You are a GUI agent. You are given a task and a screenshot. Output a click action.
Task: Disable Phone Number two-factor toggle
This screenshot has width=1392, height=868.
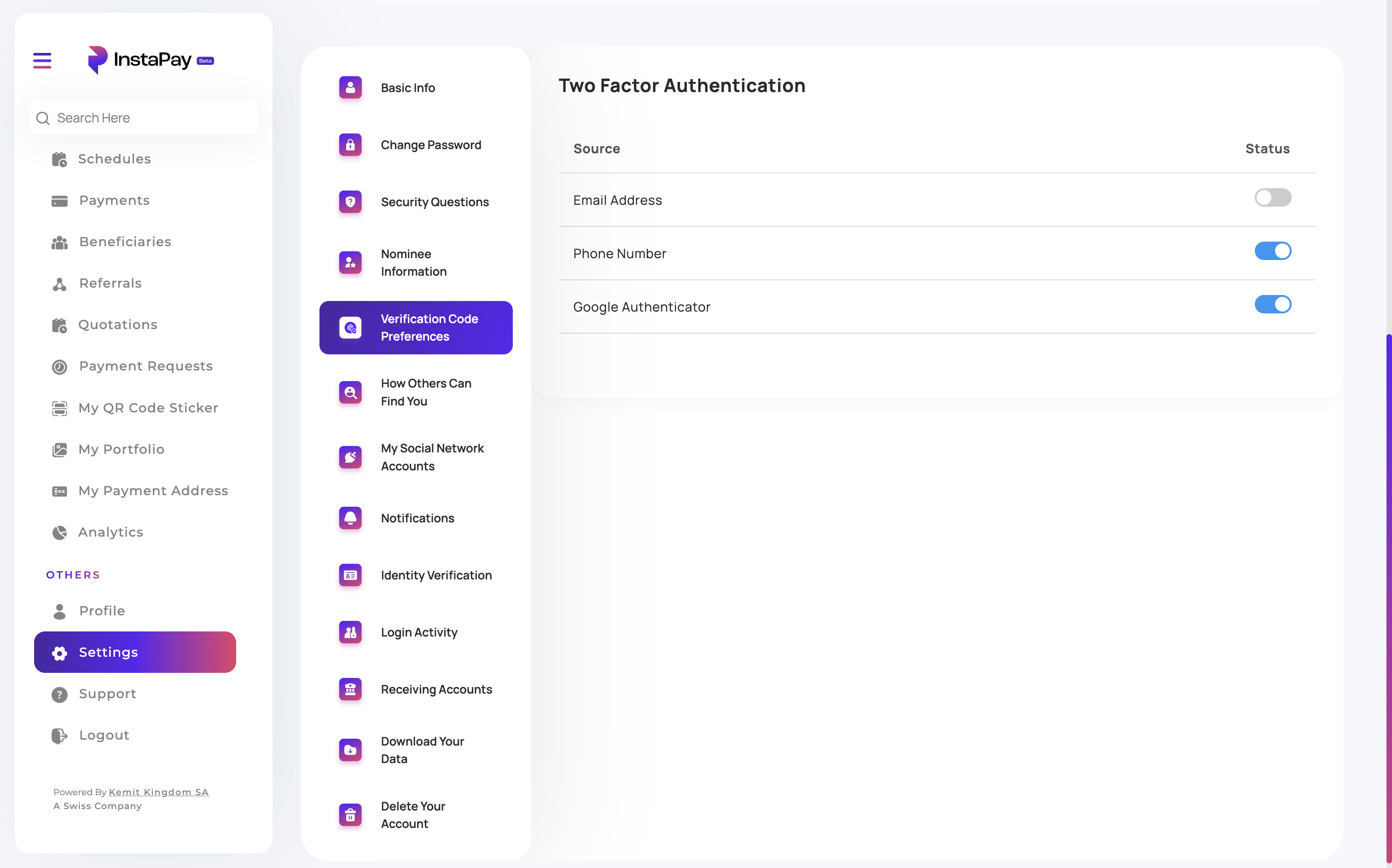pyautogui.click(x=1273, y=251)
